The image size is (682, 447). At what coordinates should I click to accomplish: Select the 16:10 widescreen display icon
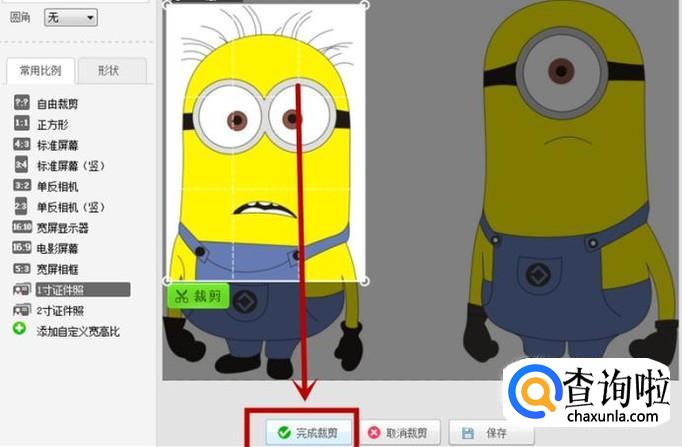[x=20, y=227]
